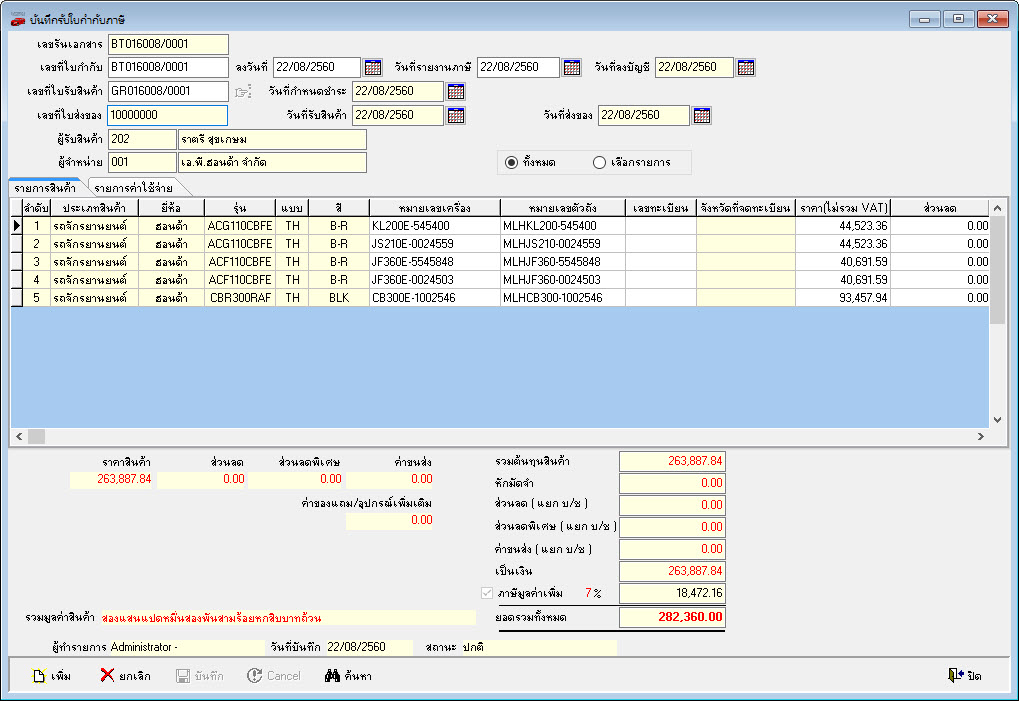Select engine number cell KL200E-545400

435,226
